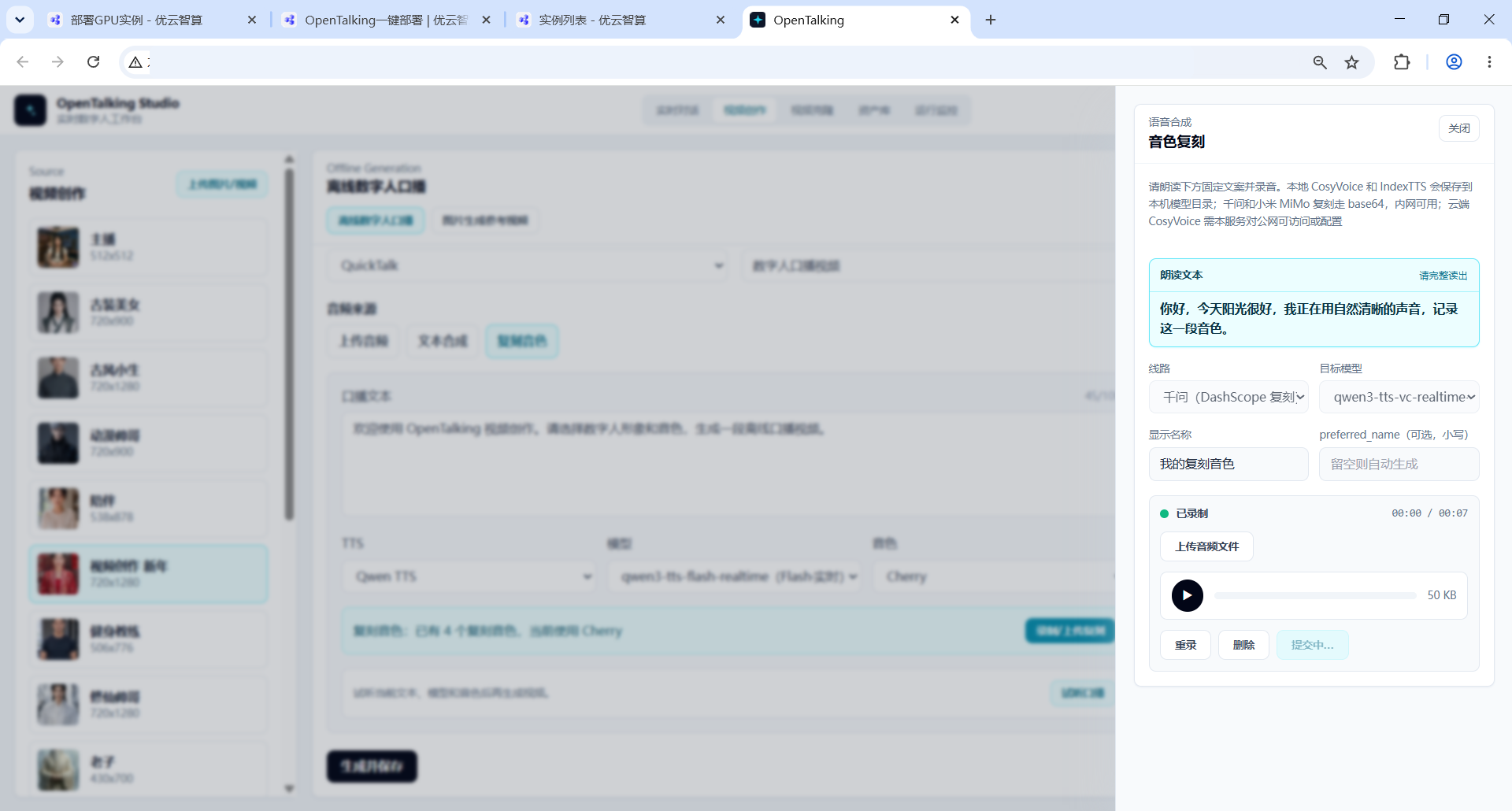Open the tab search dropdown arrow

20,20
